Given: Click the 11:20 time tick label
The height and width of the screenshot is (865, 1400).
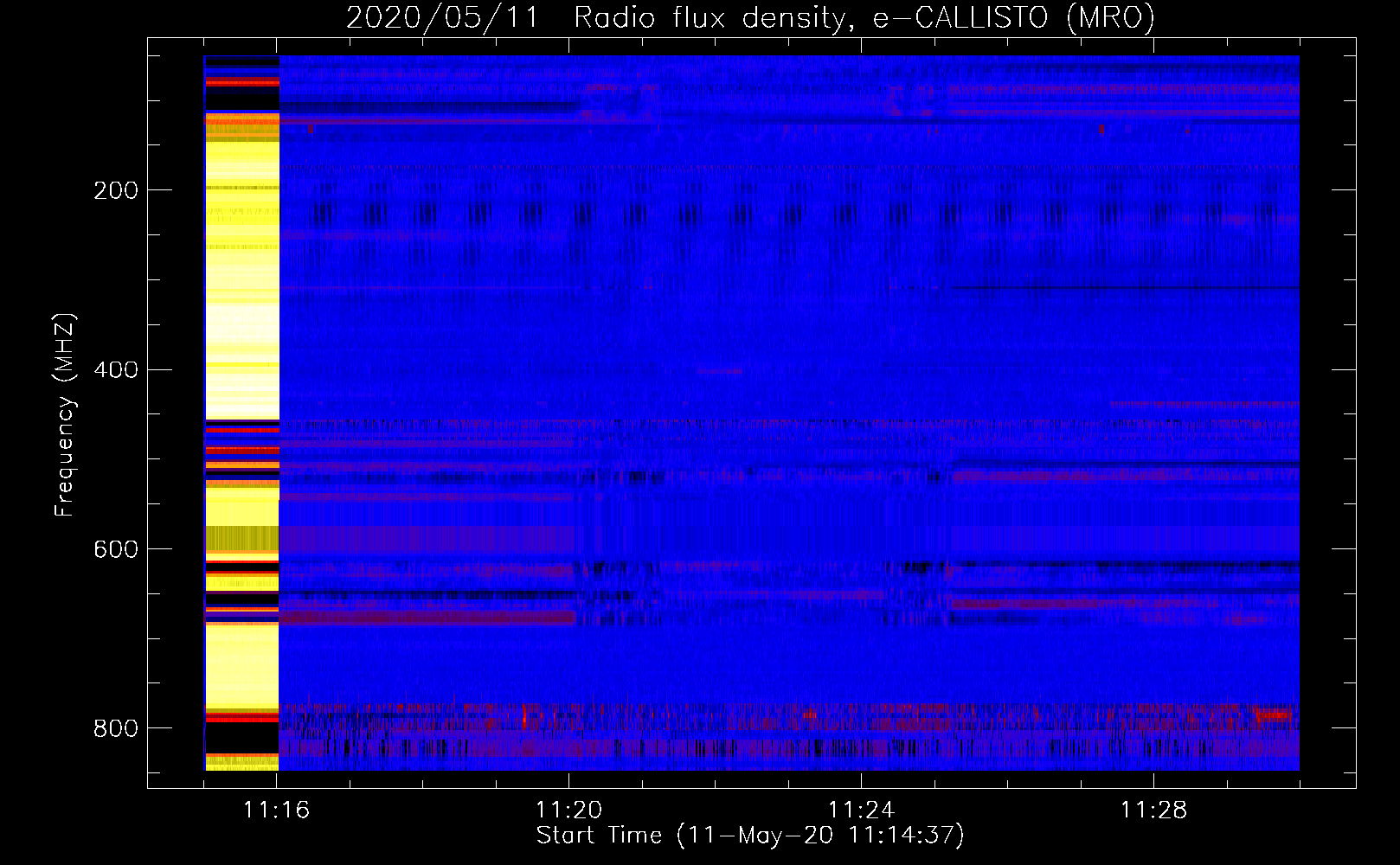Looking at the screenshot, I should click(x=568, y=811).
